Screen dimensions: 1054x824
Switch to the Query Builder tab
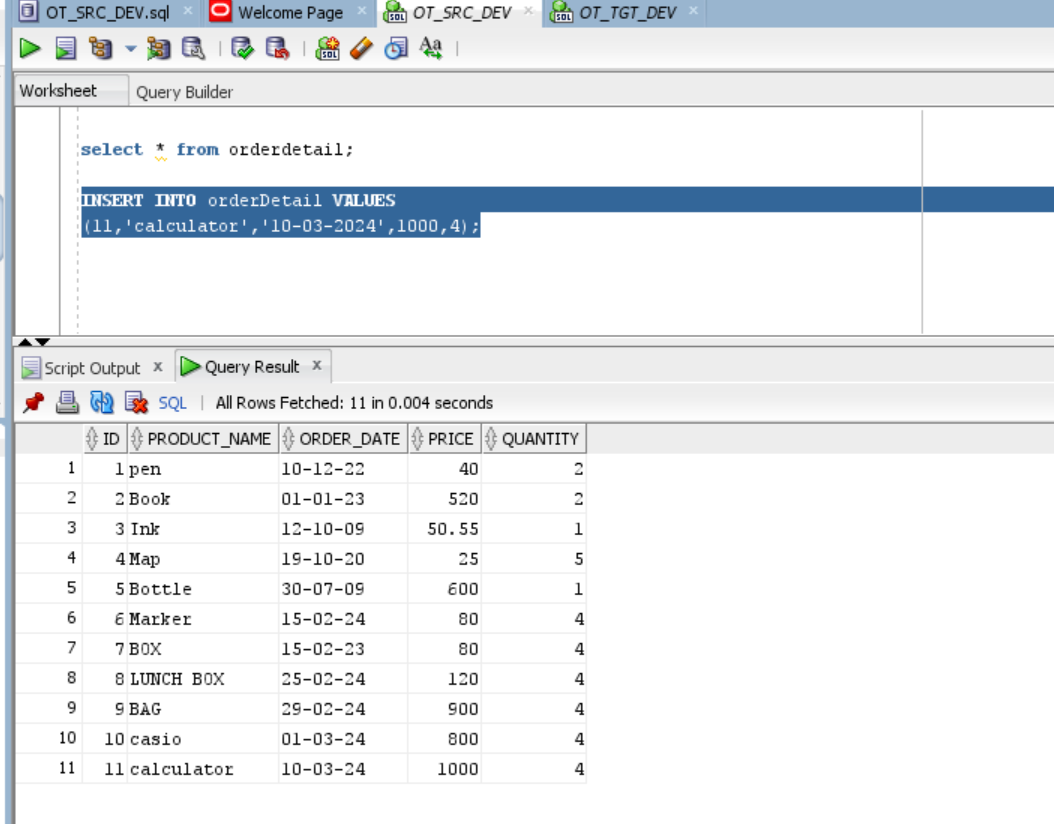pyautogui.click(x=184, y=92)
